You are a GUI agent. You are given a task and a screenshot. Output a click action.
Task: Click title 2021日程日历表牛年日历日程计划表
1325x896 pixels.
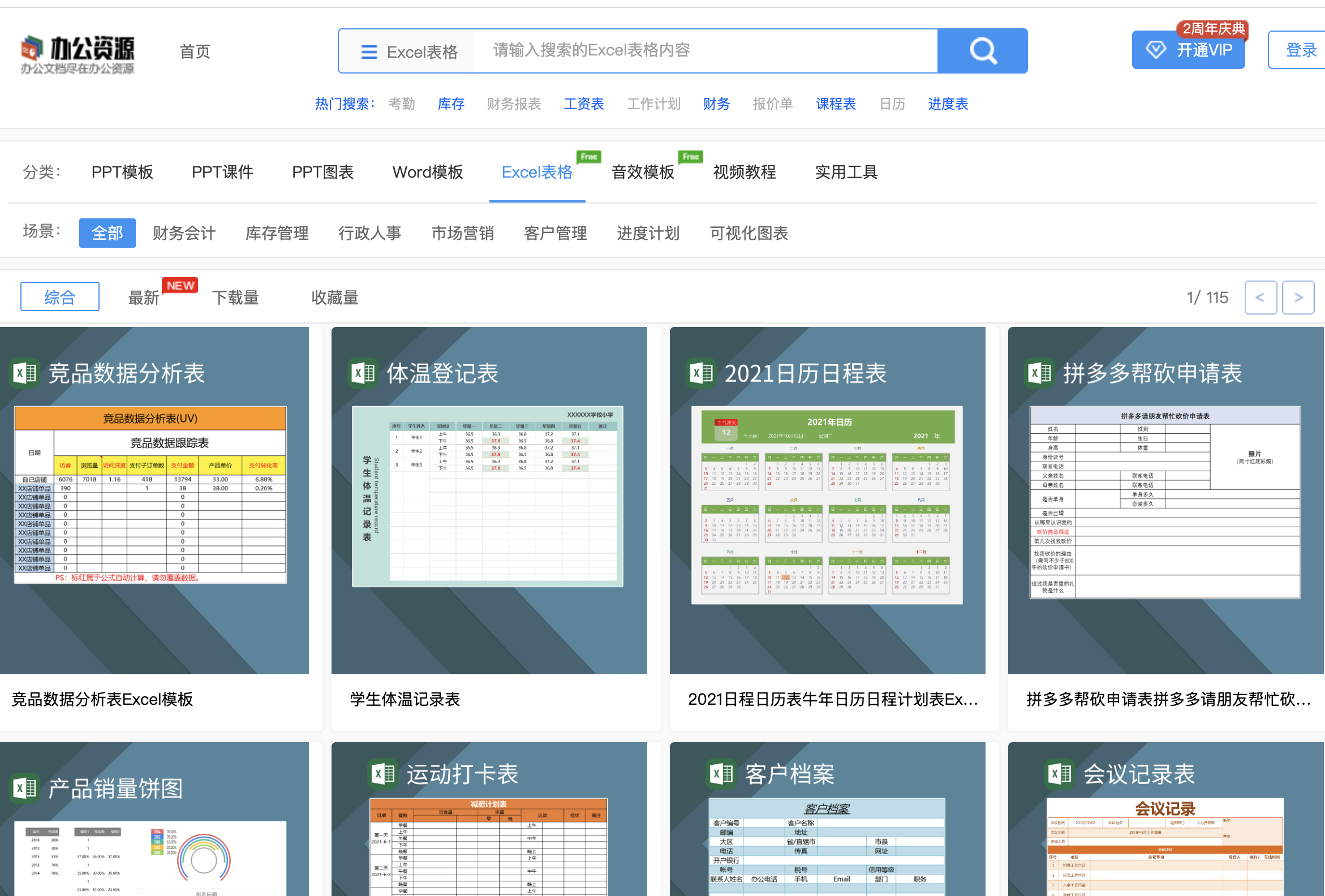[833, 699]
